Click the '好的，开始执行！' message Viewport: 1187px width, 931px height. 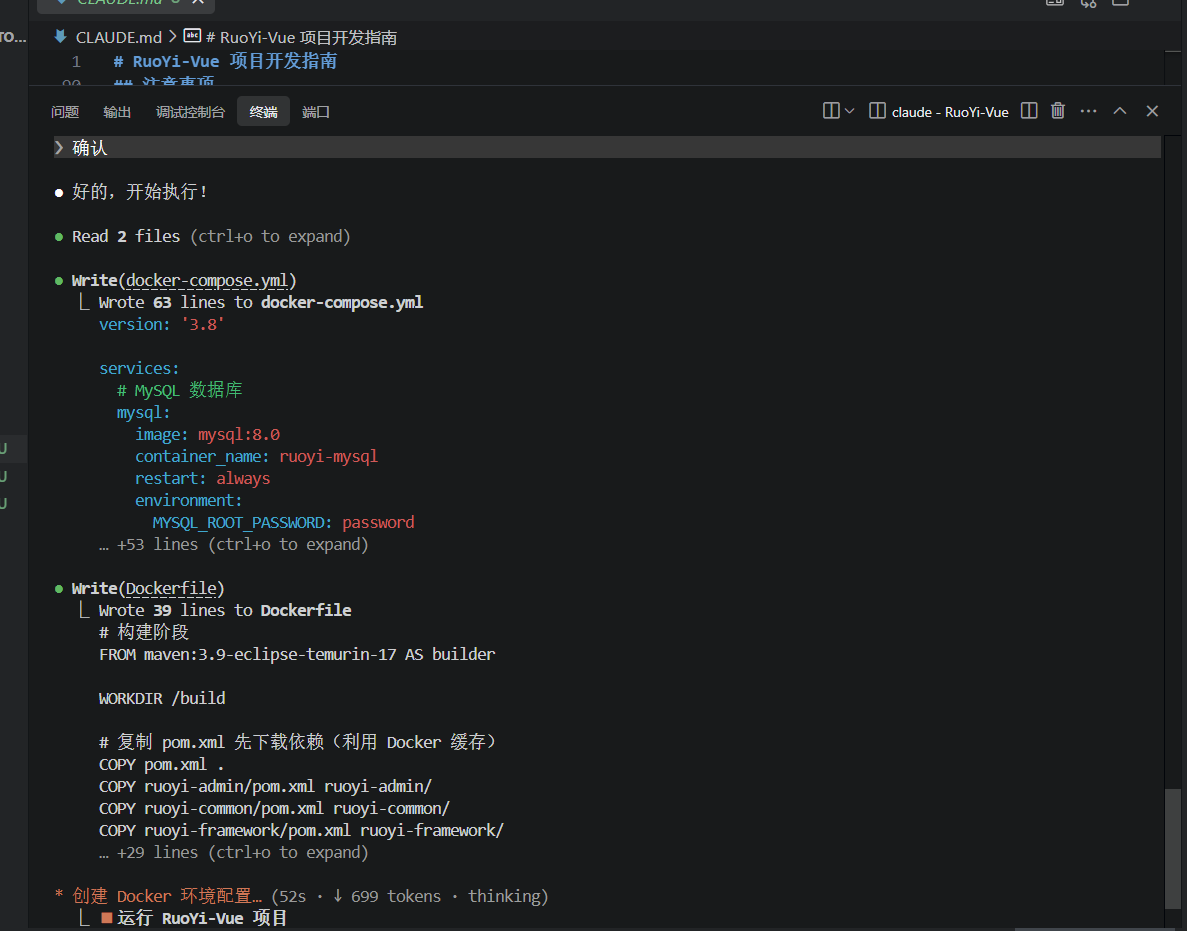[x=139, y=192]
